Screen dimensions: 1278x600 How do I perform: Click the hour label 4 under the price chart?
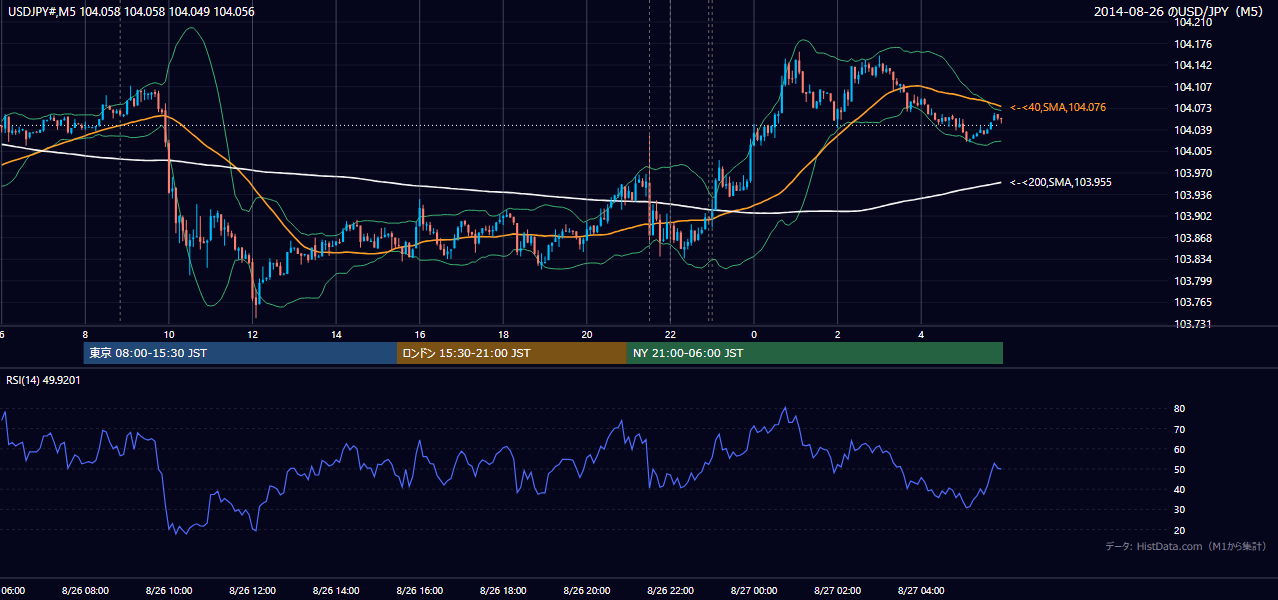(x=922, y=335)
